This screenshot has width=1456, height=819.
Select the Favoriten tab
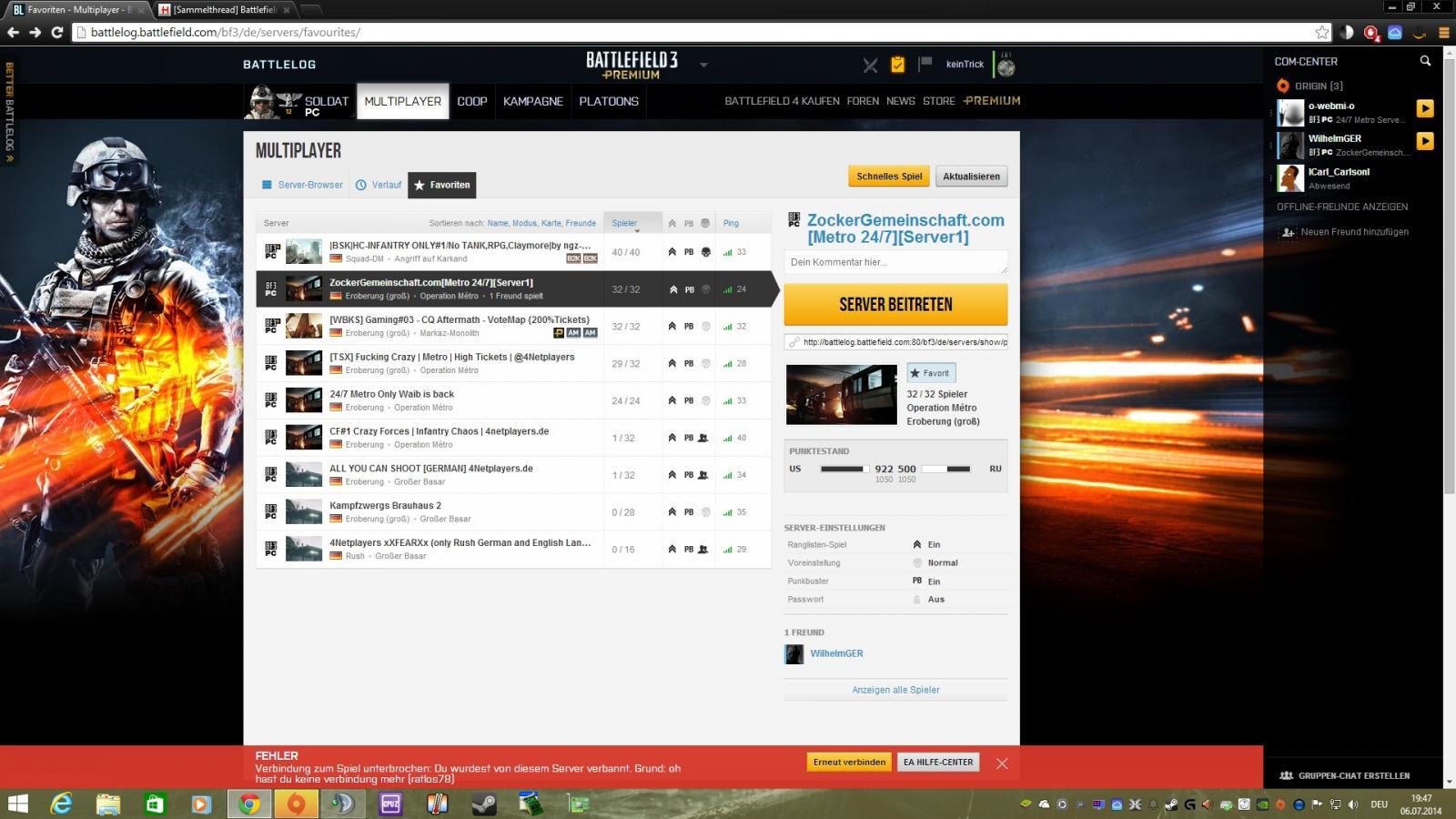(x=442, y=185)
